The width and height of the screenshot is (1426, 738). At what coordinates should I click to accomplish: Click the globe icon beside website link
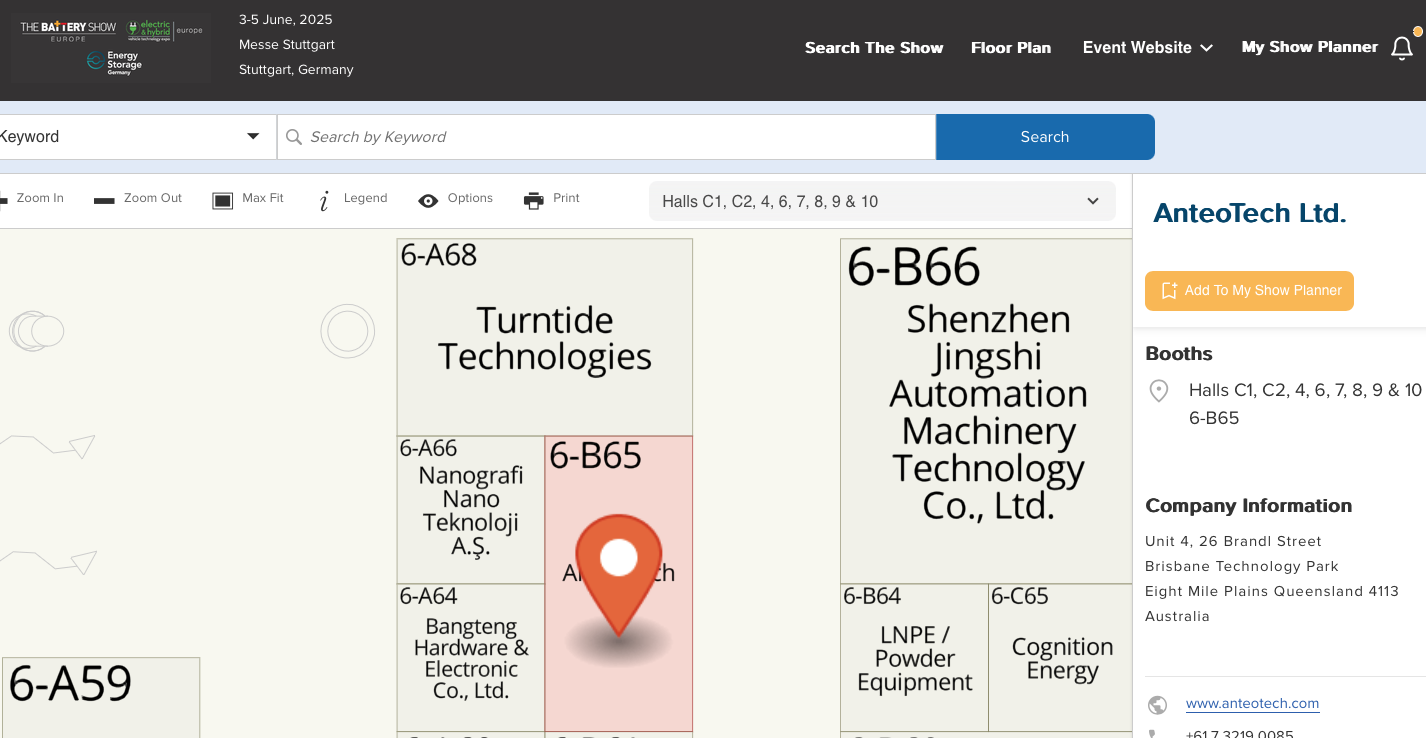coord(1158,705)
